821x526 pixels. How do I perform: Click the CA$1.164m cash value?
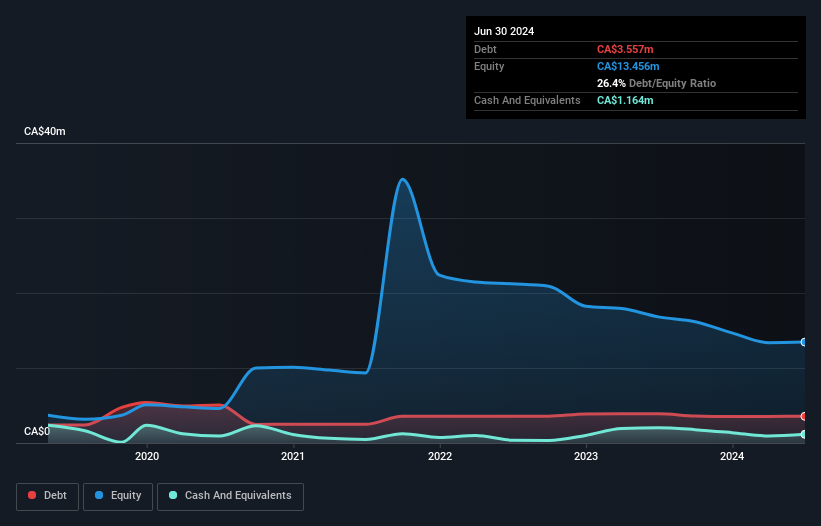click(625, 100)
